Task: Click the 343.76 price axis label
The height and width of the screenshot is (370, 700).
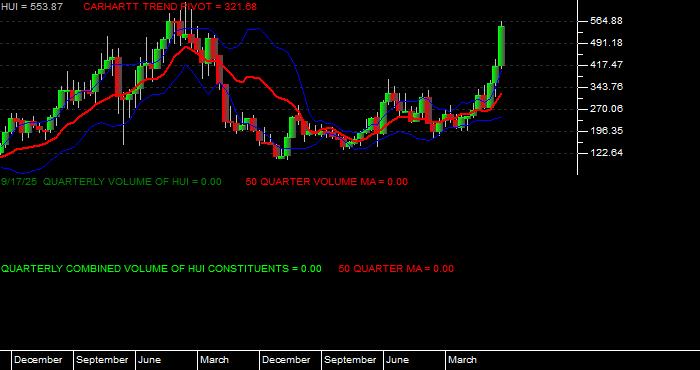Action: [606, 87]
